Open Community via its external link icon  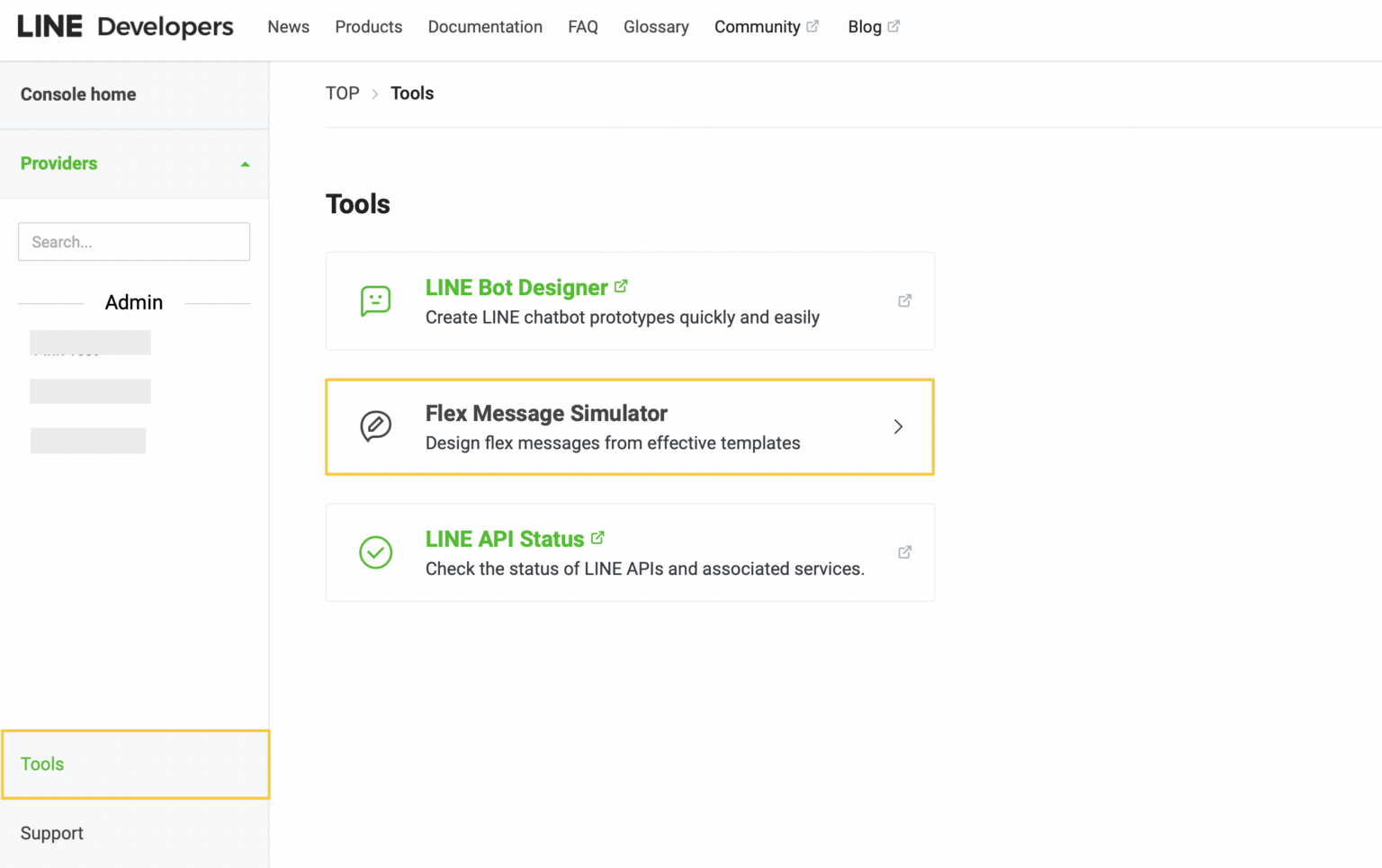coord(812,25)
